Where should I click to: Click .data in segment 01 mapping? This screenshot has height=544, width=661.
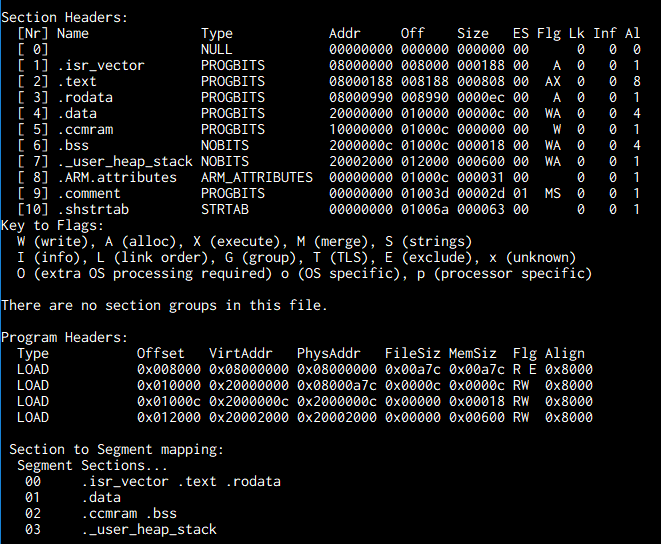click(x=101, y=498)
